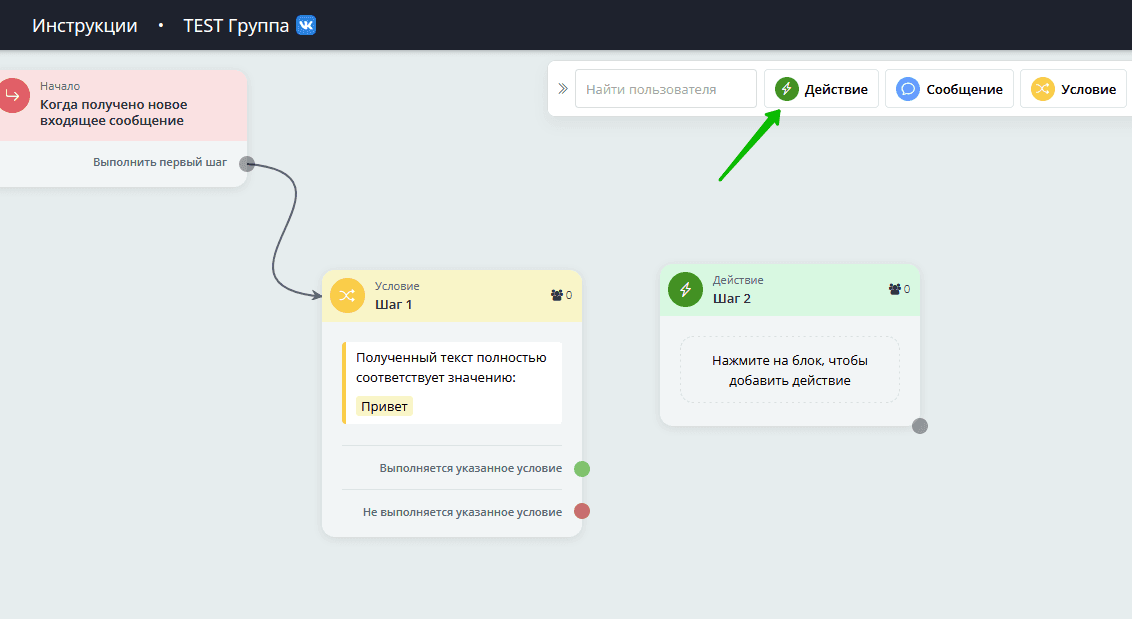Open the Инструкции section in header
The height and width of the screenshot is (619, 1132).
click(85, 26)
